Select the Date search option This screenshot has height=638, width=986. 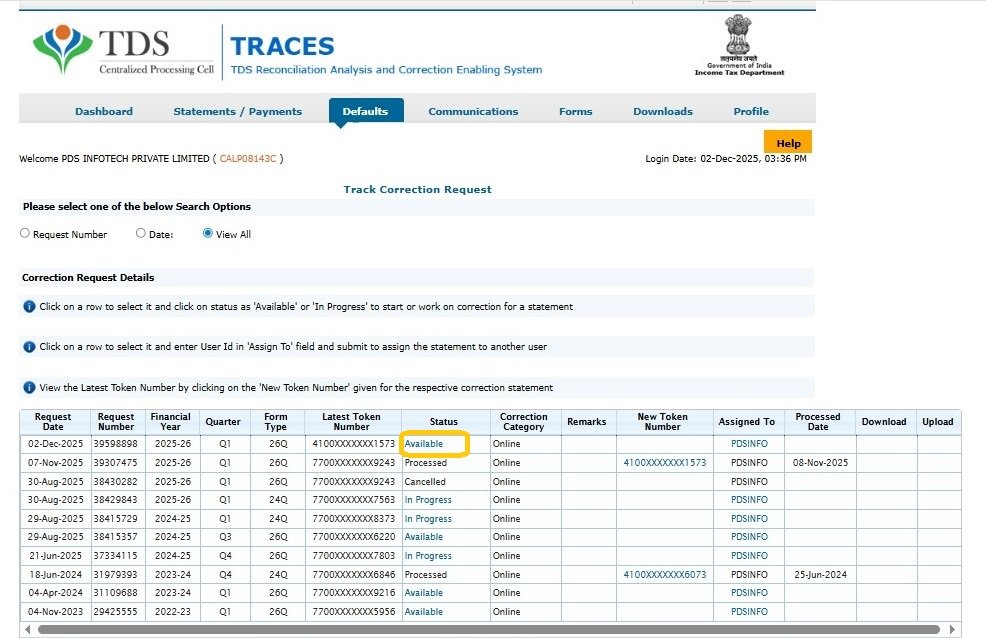point(141,232)
